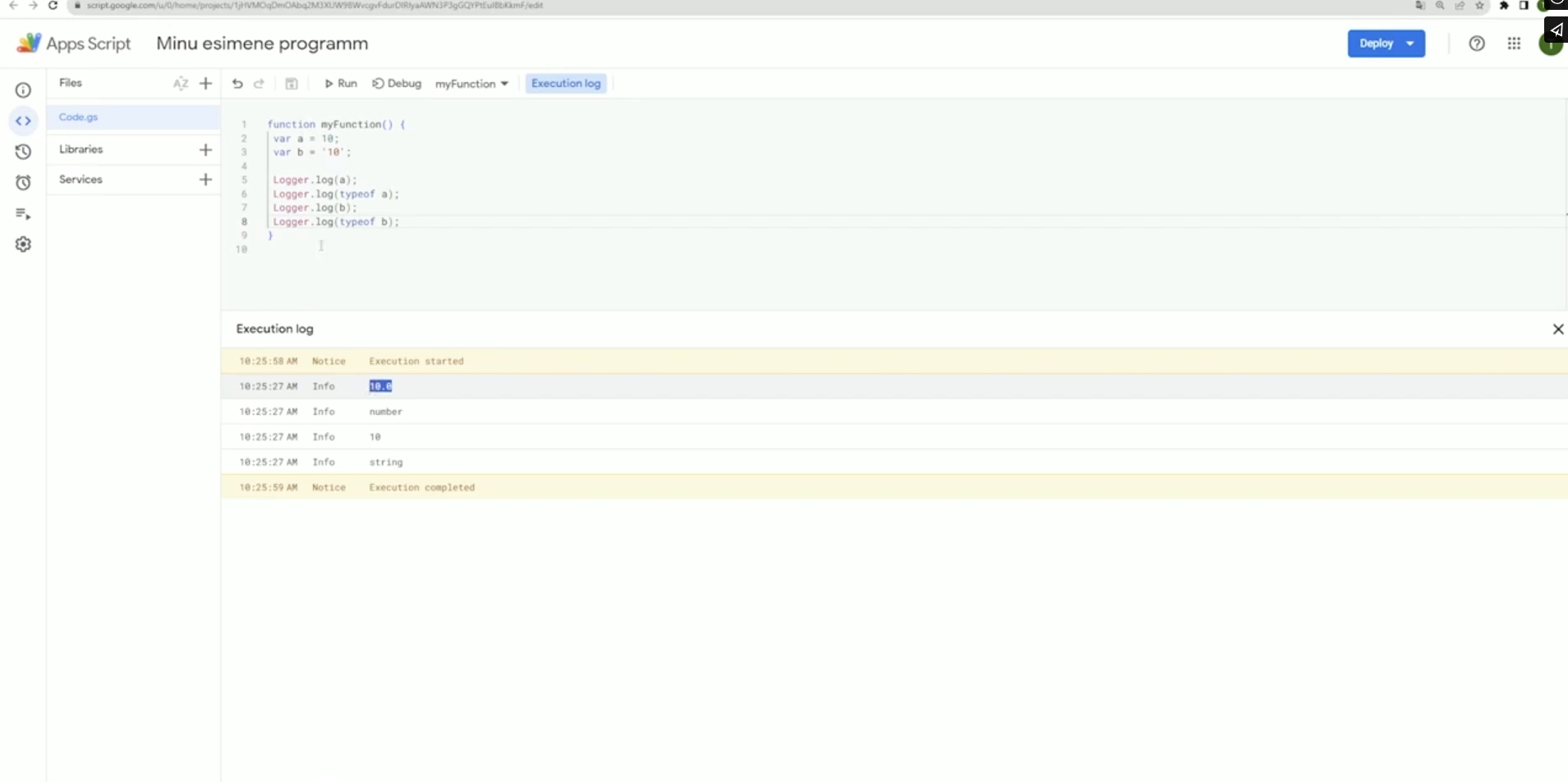The width and height of the screenshot is (1568, 782).
Task: Run the selected function
Action: tap(340, 83)
